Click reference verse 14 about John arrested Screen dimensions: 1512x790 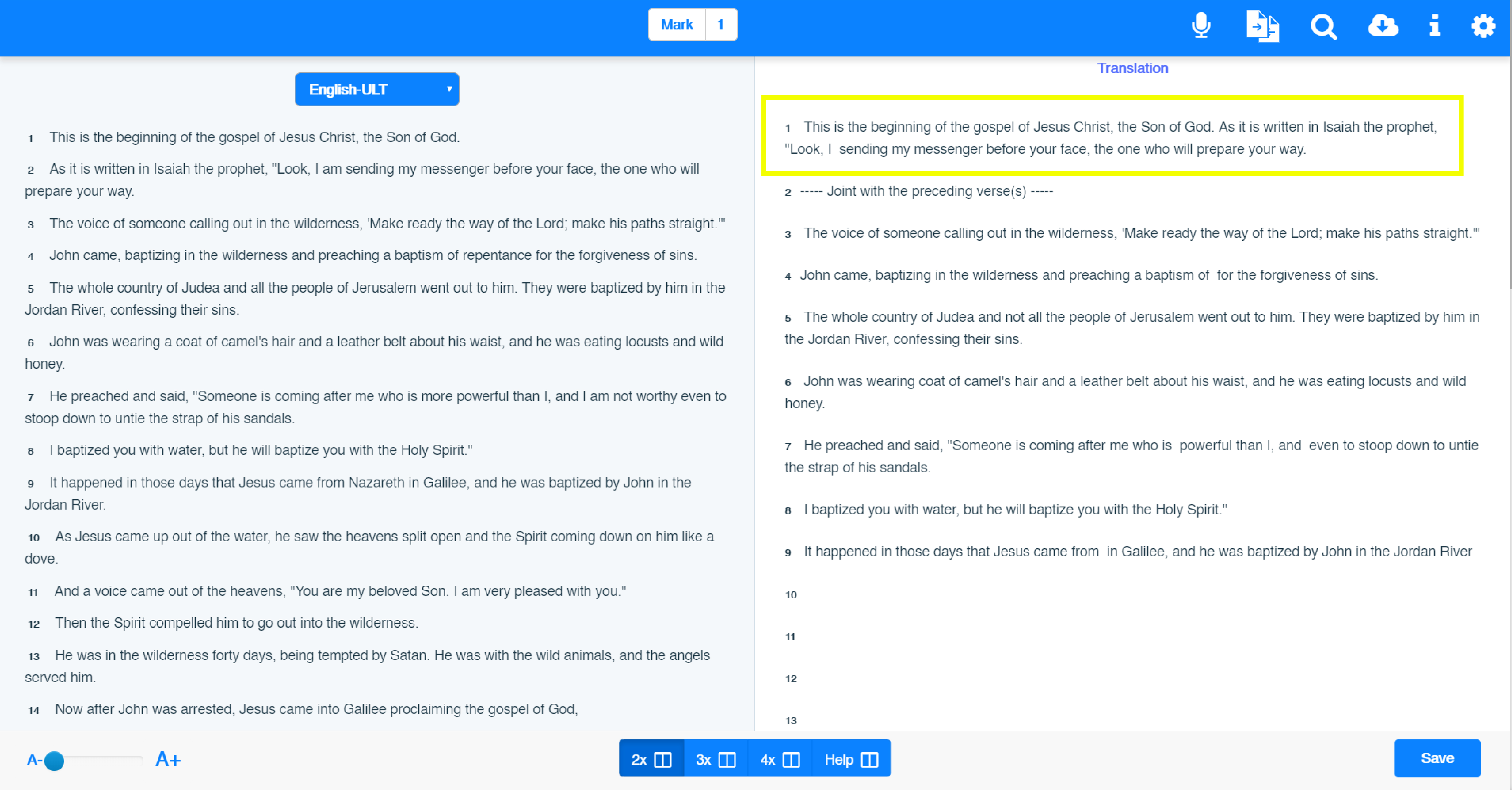316,709
